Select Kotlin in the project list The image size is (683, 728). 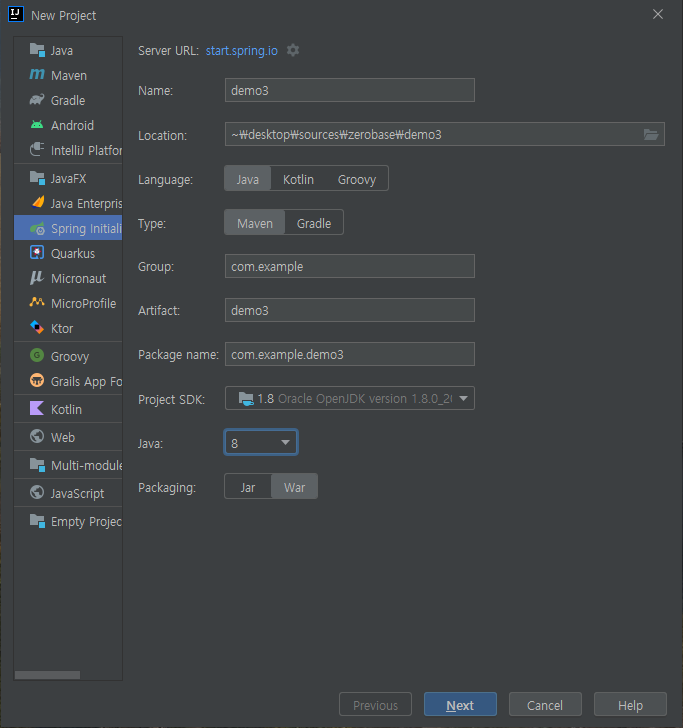pos(68,409)
